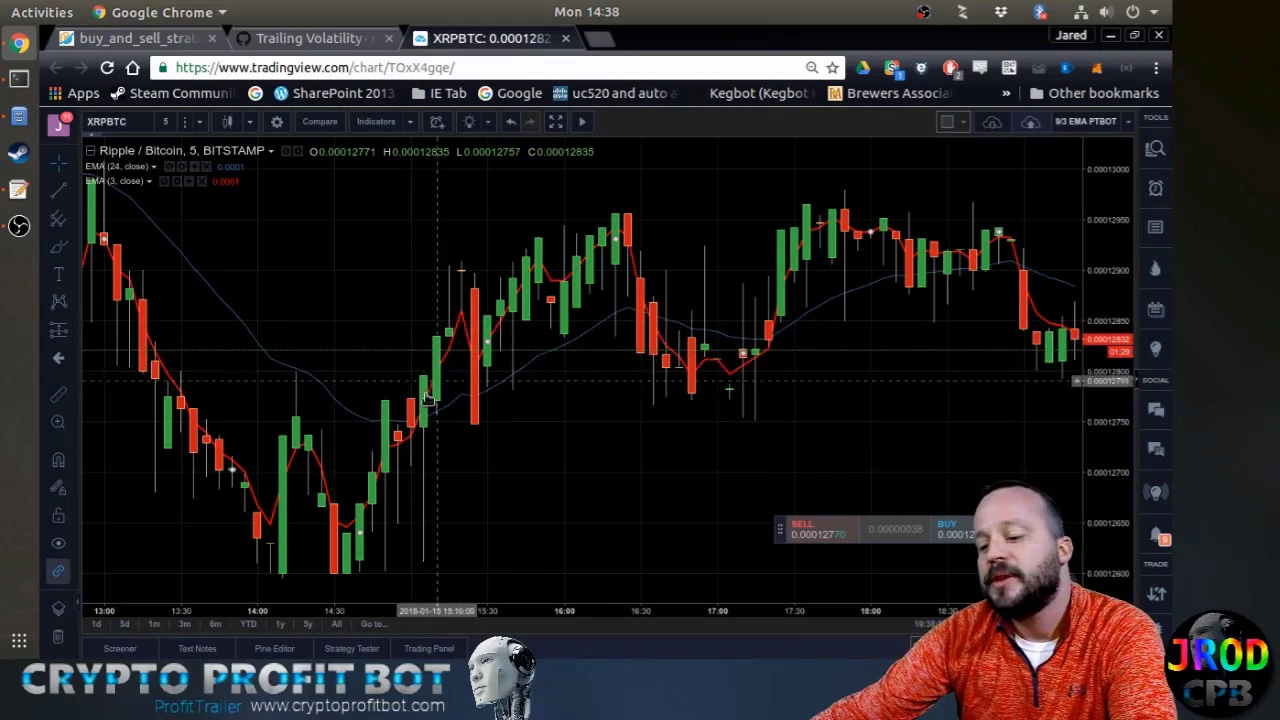Select the trend line drawing tool

click(58, 190)
